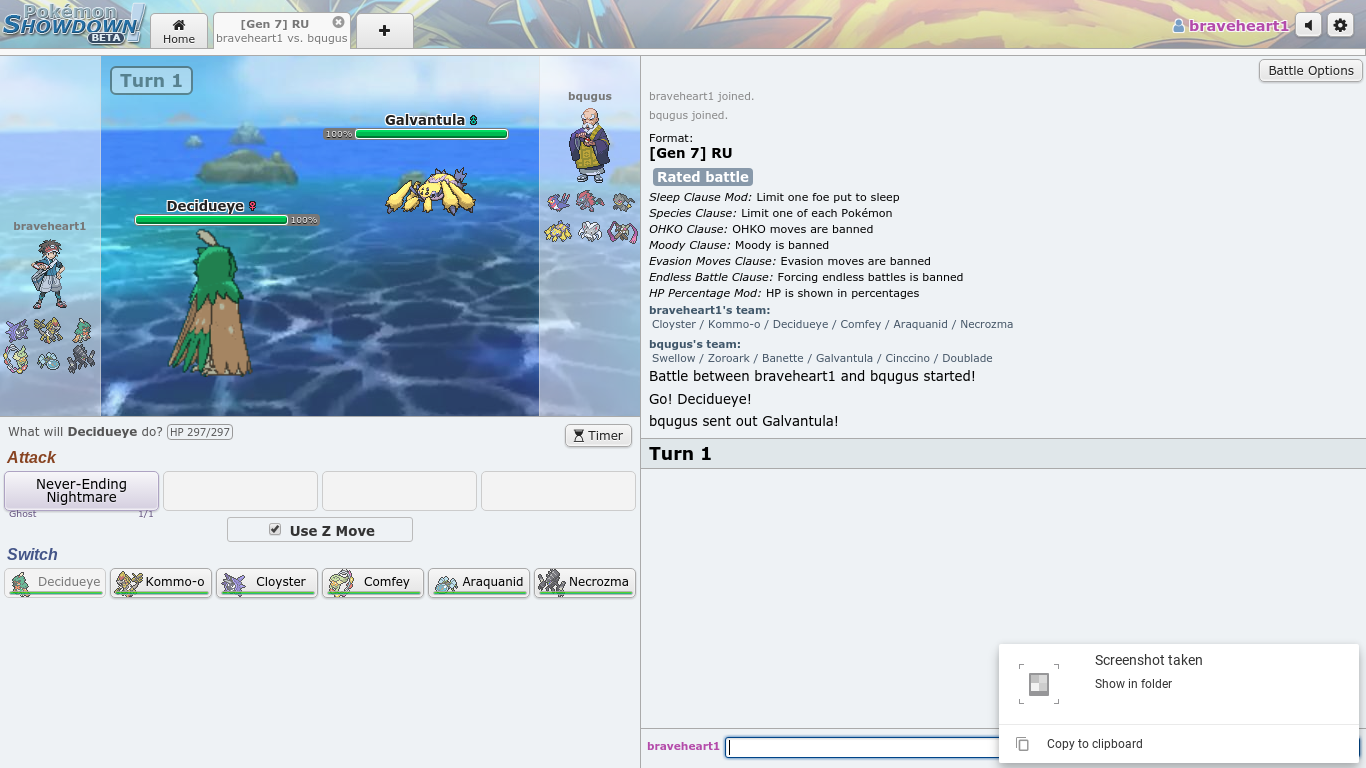Viewport: 1366px width, 768px height.
Task: Click the Turn 1 heading in the battle log
Action: pyautogui.click(x=680, y=454)
